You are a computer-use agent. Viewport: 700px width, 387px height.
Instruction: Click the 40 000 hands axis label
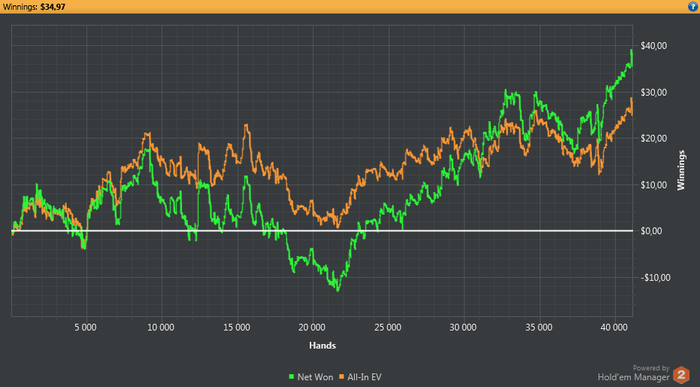click(x=614, y=328)
